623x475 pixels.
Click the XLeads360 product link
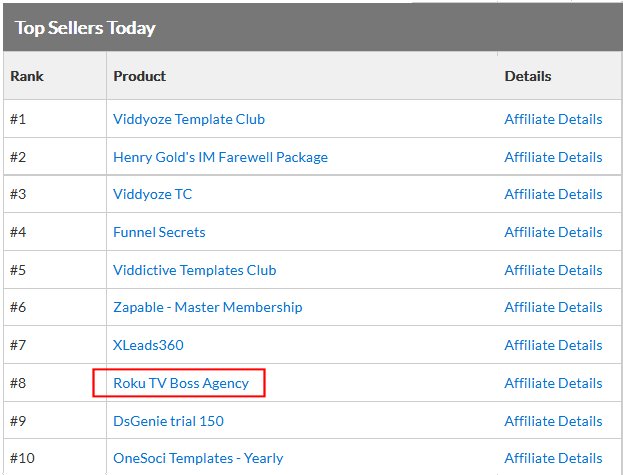tap(148, 345)
